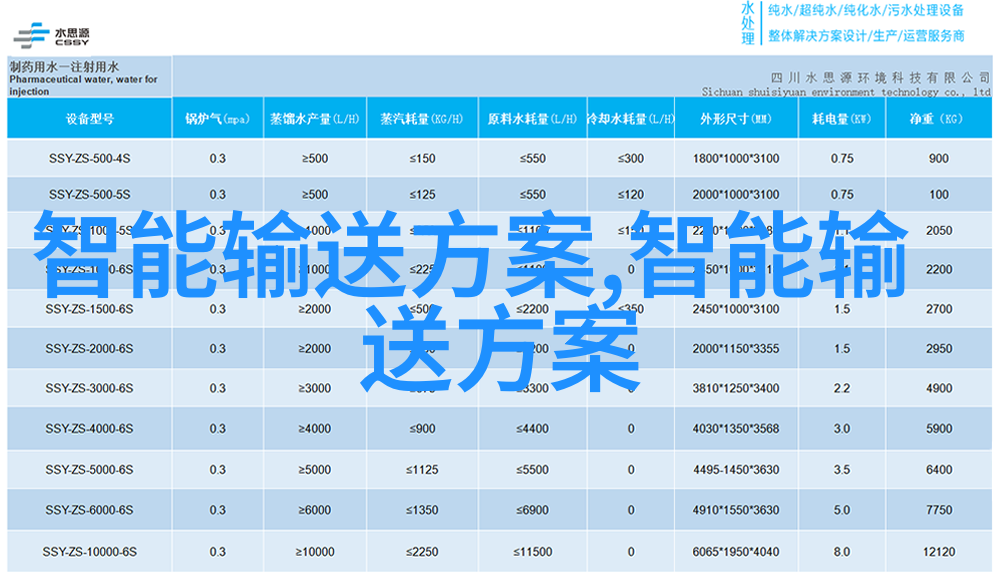
Task: Click the net weight 5900 cell
Action: pyautogui.click(x=939, y=429)
